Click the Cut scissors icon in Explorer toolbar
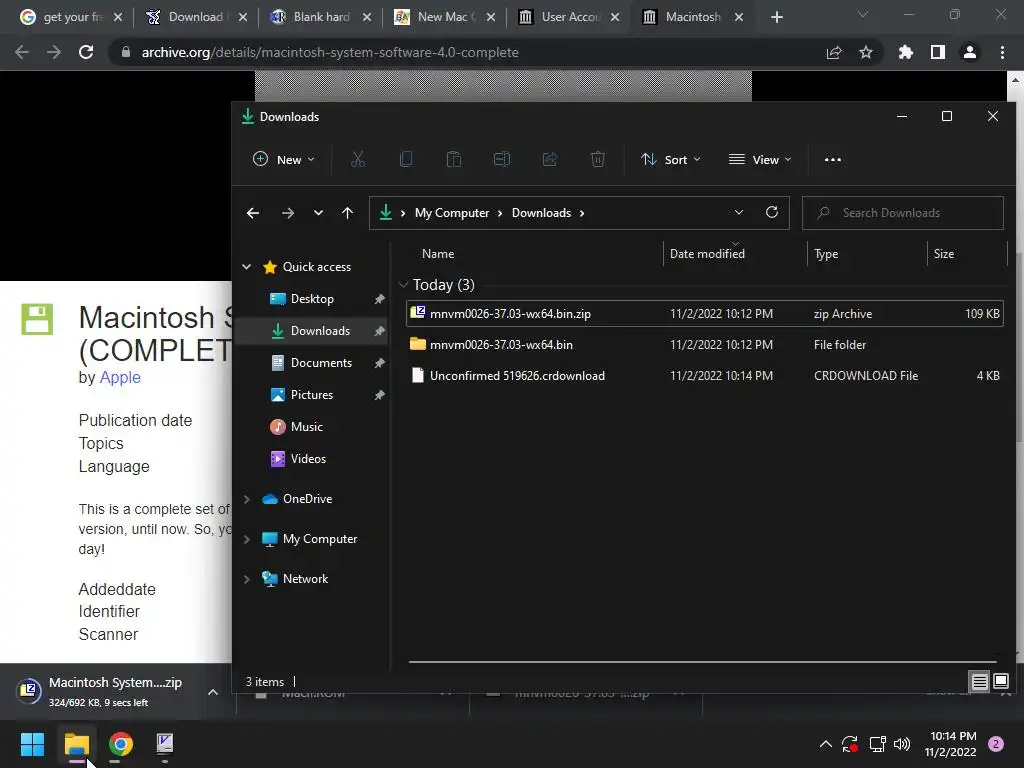 [x=358, y=159]
